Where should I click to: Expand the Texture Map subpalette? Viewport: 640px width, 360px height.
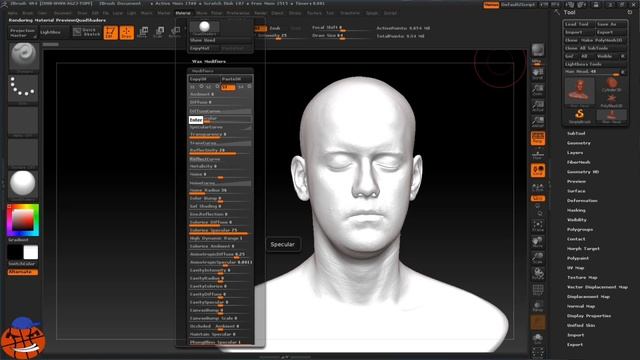tap(582, 278)
